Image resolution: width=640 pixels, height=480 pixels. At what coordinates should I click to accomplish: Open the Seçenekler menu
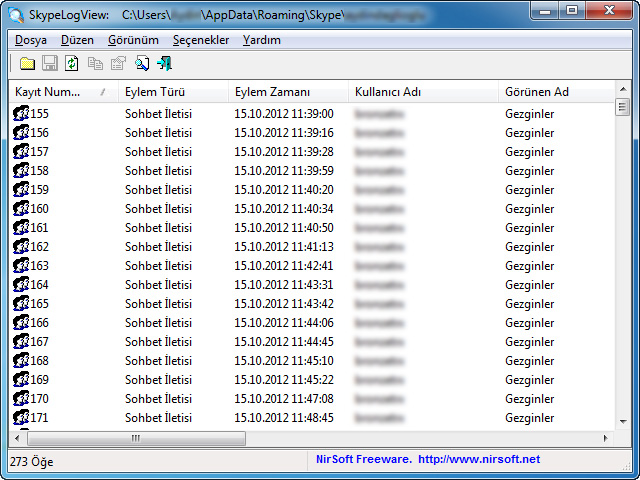click(201, 40)
